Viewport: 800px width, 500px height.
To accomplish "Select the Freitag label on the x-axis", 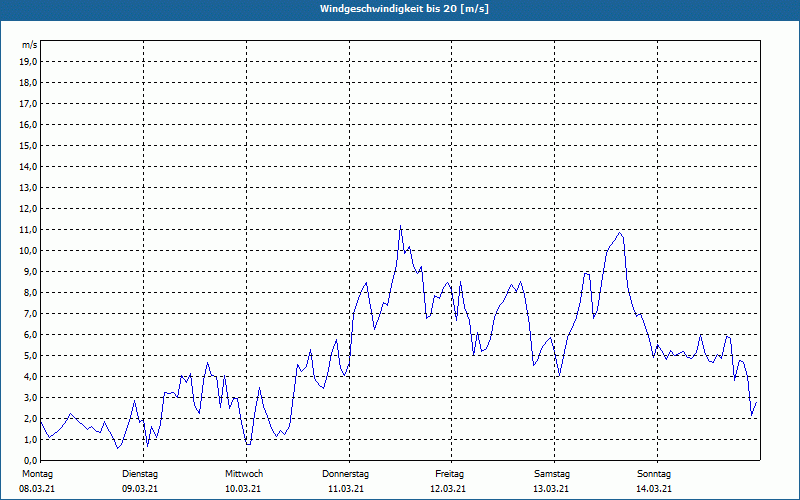I will pyautogui.click(x=450, y=473).
